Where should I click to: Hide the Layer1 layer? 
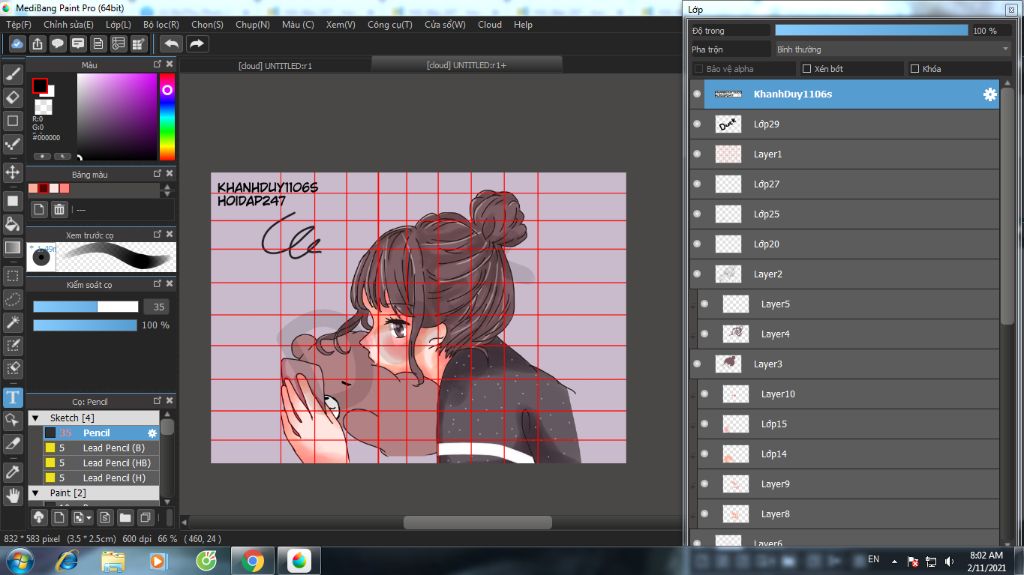pyautogui.click(x=697, y=154)
